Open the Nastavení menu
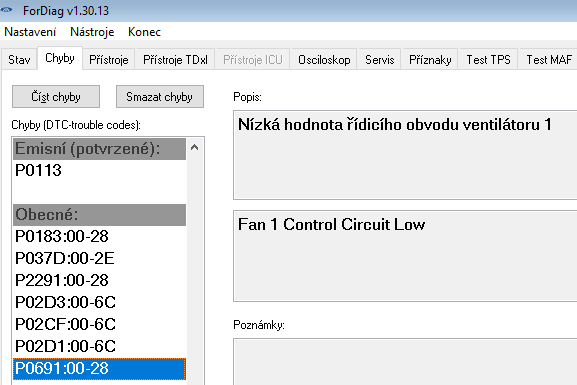The height and width of the screenshot is (385, 577). tap(30, 32)
